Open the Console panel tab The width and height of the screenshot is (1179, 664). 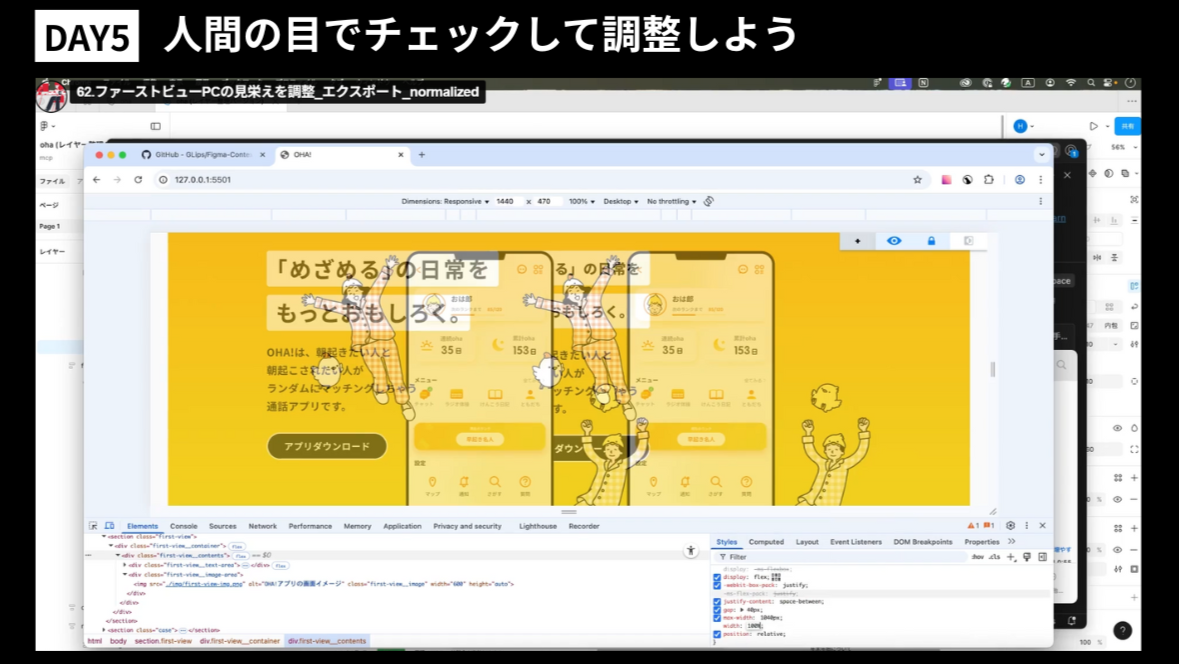185,525
